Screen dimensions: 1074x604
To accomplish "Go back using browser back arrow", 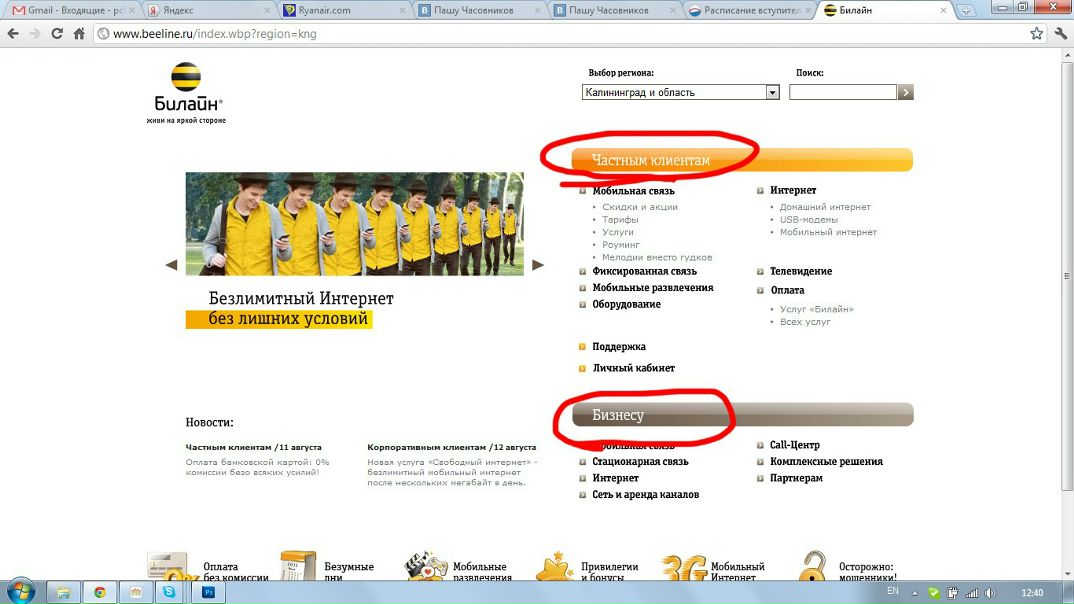I will tap(13, 34).
